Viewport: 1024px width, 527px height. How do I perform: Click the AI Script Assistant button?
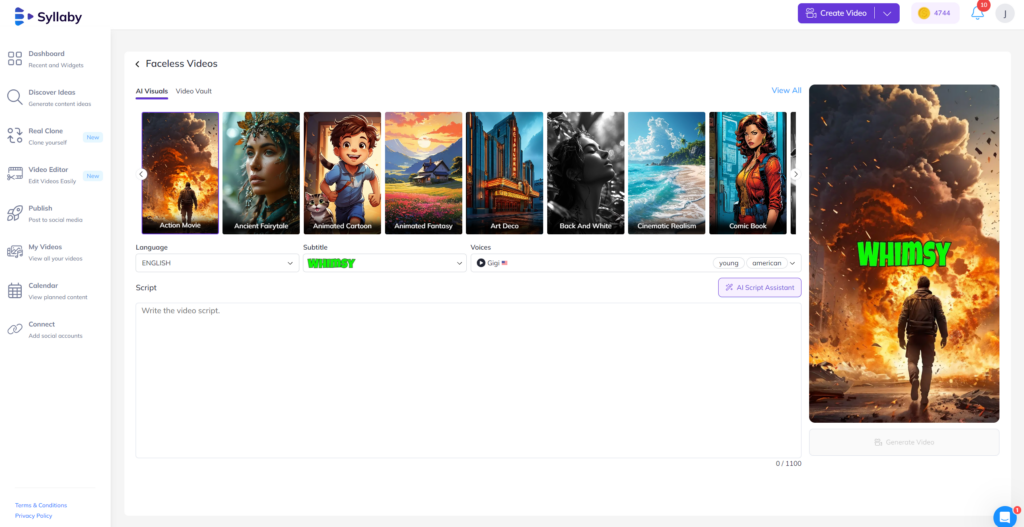click(759, 288)
